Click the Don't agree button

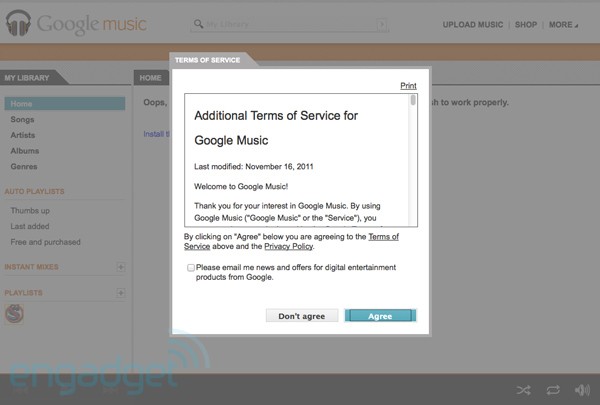(x=302, y=316)
